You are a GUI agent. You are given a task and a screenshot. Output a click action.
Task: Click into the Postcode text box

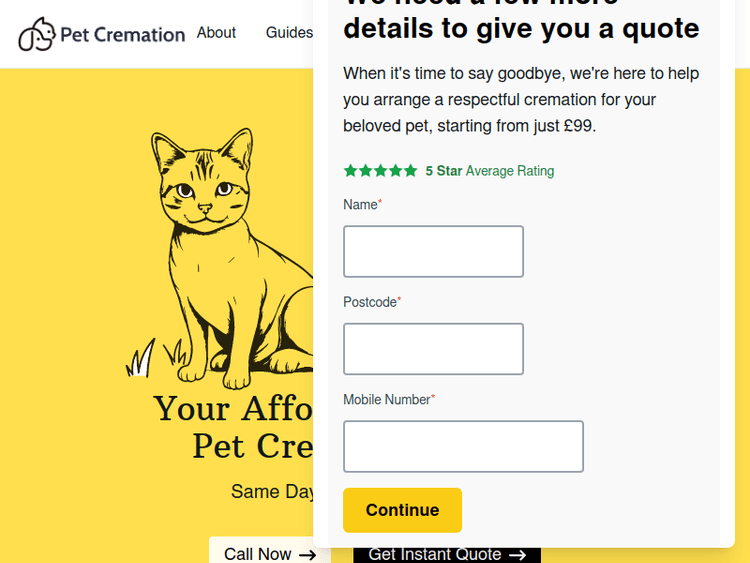(433, 349)
